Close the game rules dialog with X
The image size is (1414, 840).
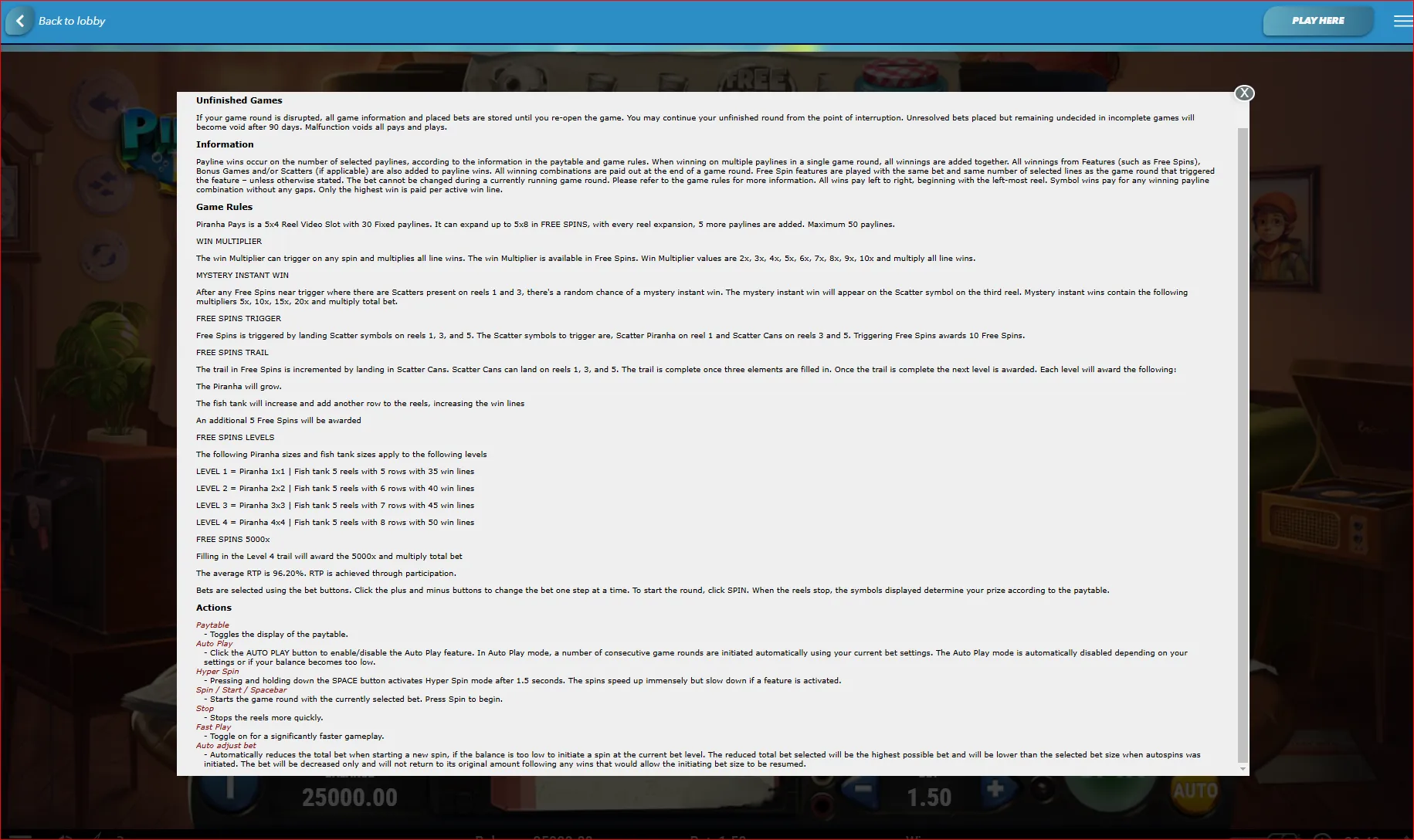click(x=1243, y=93)
